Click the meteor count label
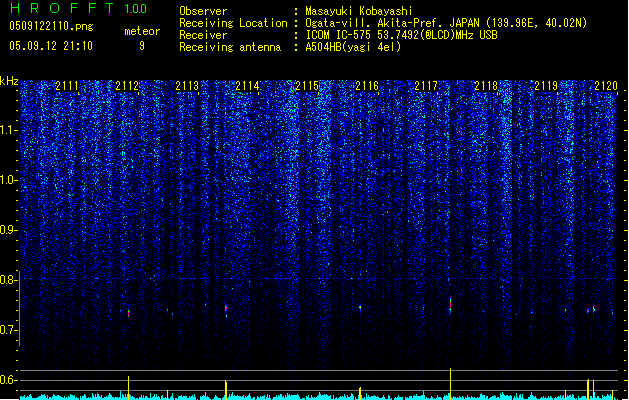 (x=142, y=31)
